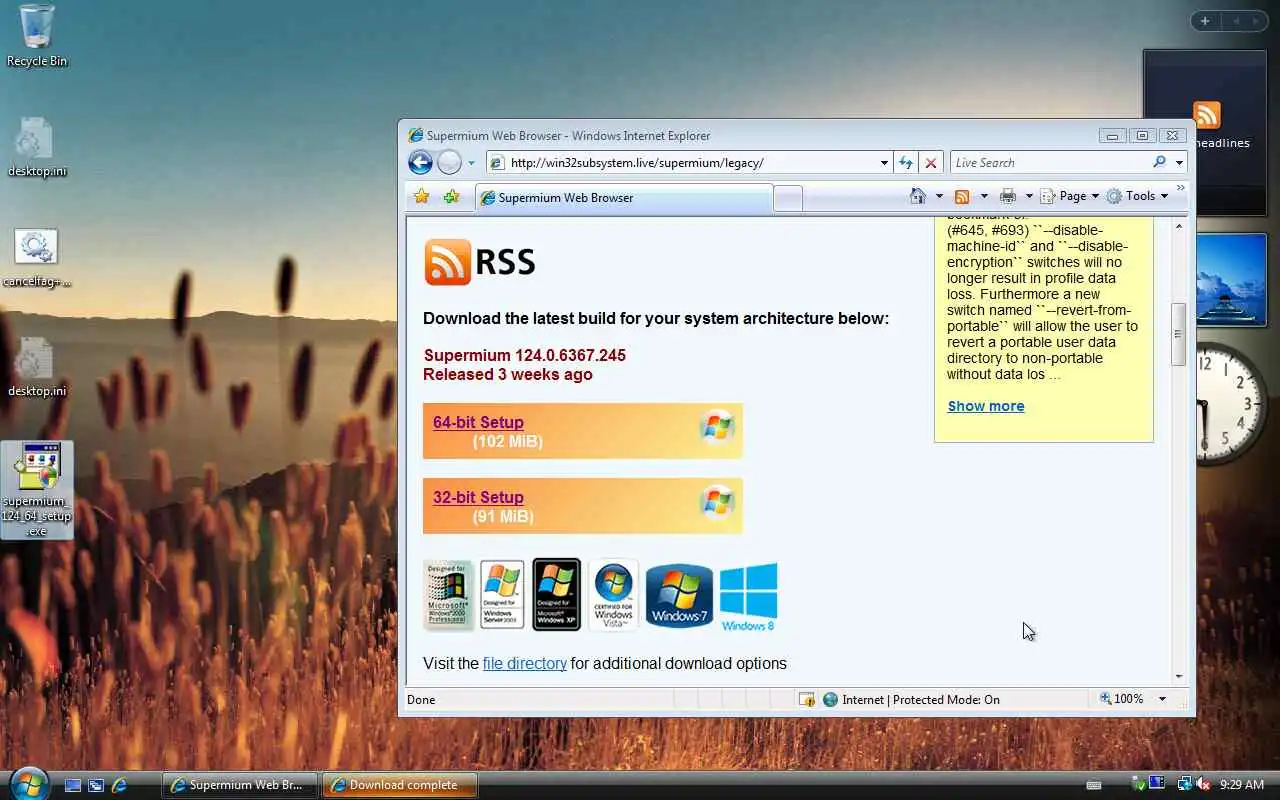The height and width of the screenshot is (800, 1280).
Task: Click Windows orb in 32-bit Setup banner
Action: tap(717, 502)
